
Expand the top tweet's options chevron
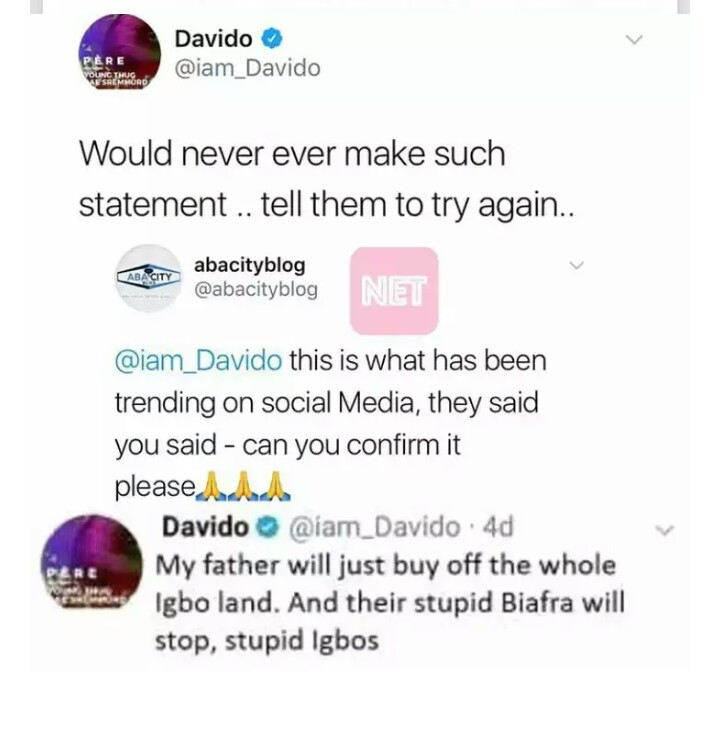(x=634, y=39)
